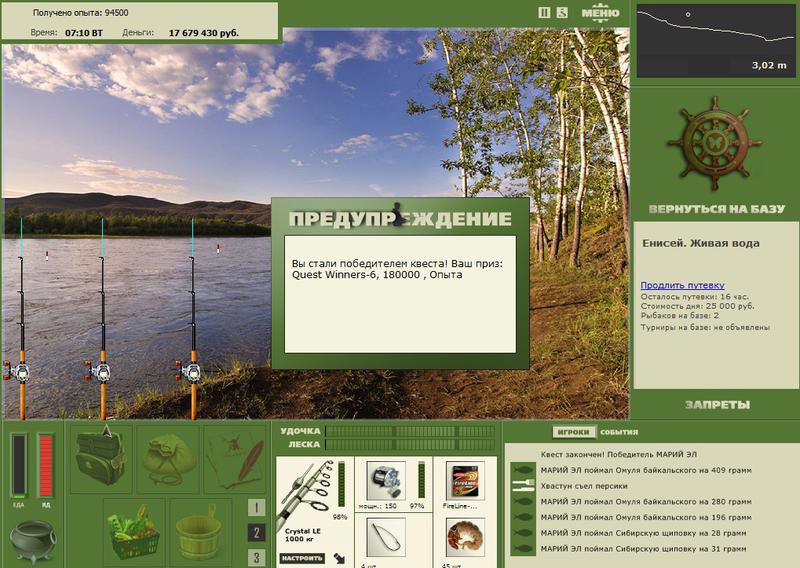Image resolution: width=800 pixels, height=568 pixels.
Task: Select the middle fishing rod on the bank
Action: click(x=102, y=319)
